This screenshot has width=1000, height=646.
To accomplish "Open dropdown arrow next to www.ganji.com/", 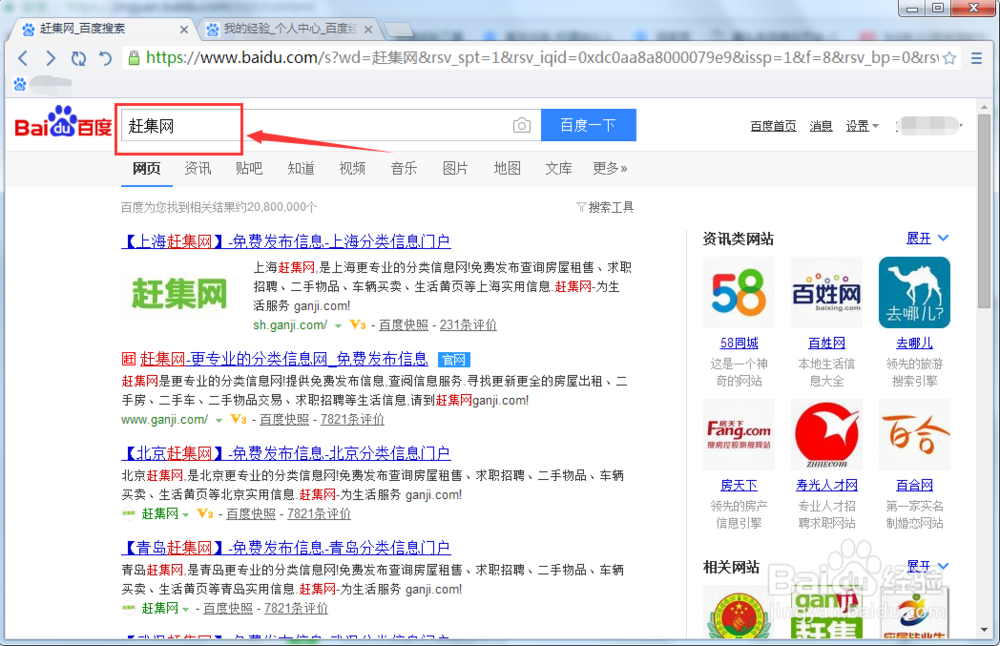I will [219, 420].
